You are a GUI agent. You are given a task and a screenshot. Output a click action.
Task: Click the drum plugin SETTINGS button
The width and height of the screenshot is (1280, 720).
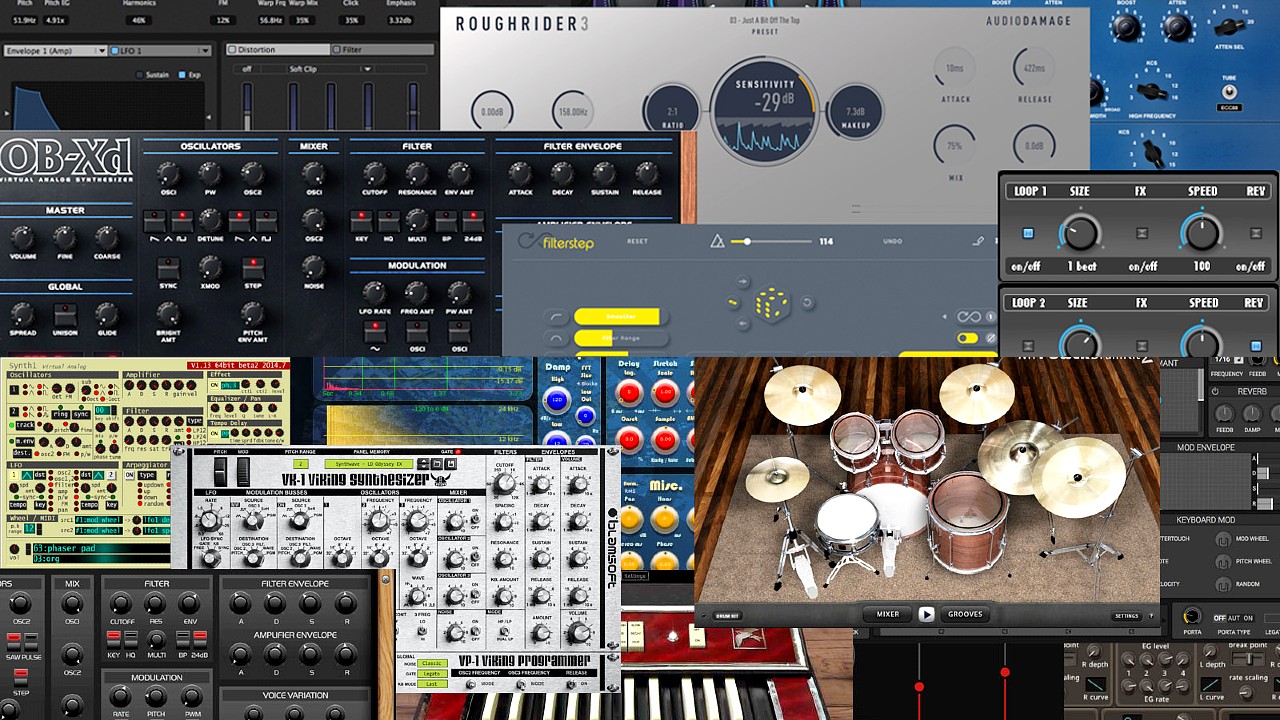1126,616
